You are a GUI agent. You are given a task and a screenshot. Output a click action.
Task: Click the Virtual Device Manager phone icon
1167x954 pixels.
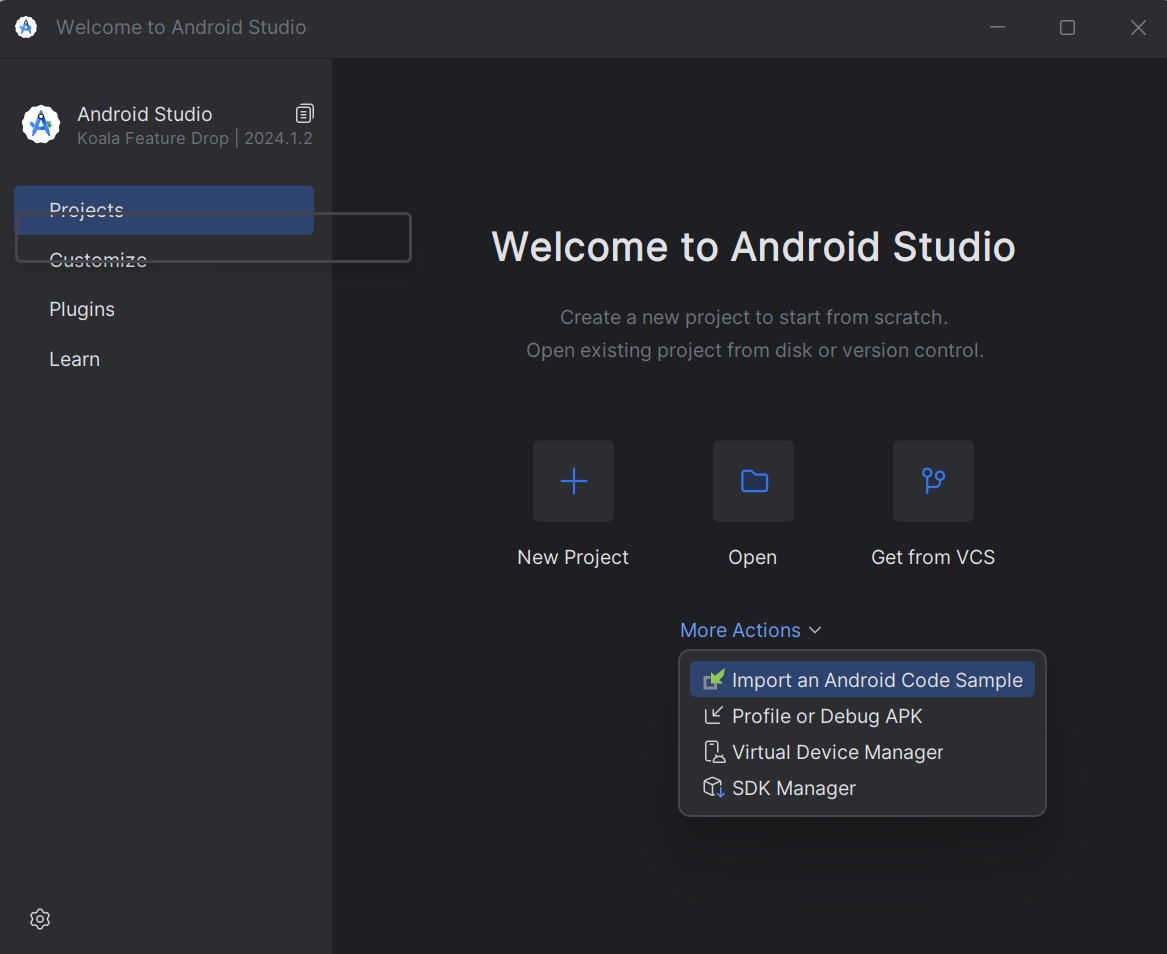[x=713, y=751]
